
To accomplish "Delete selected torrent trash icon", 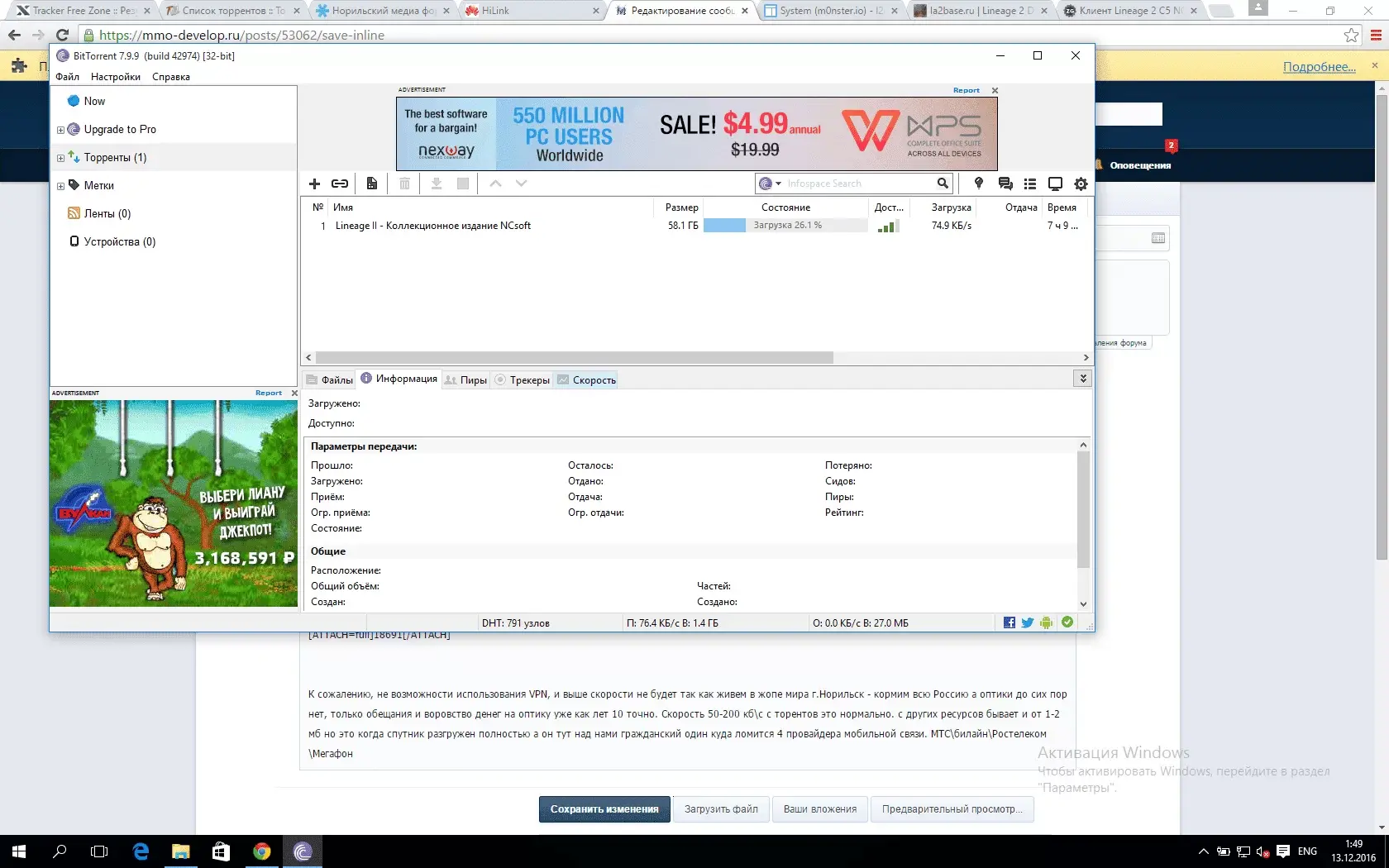I will click(404, 184).
